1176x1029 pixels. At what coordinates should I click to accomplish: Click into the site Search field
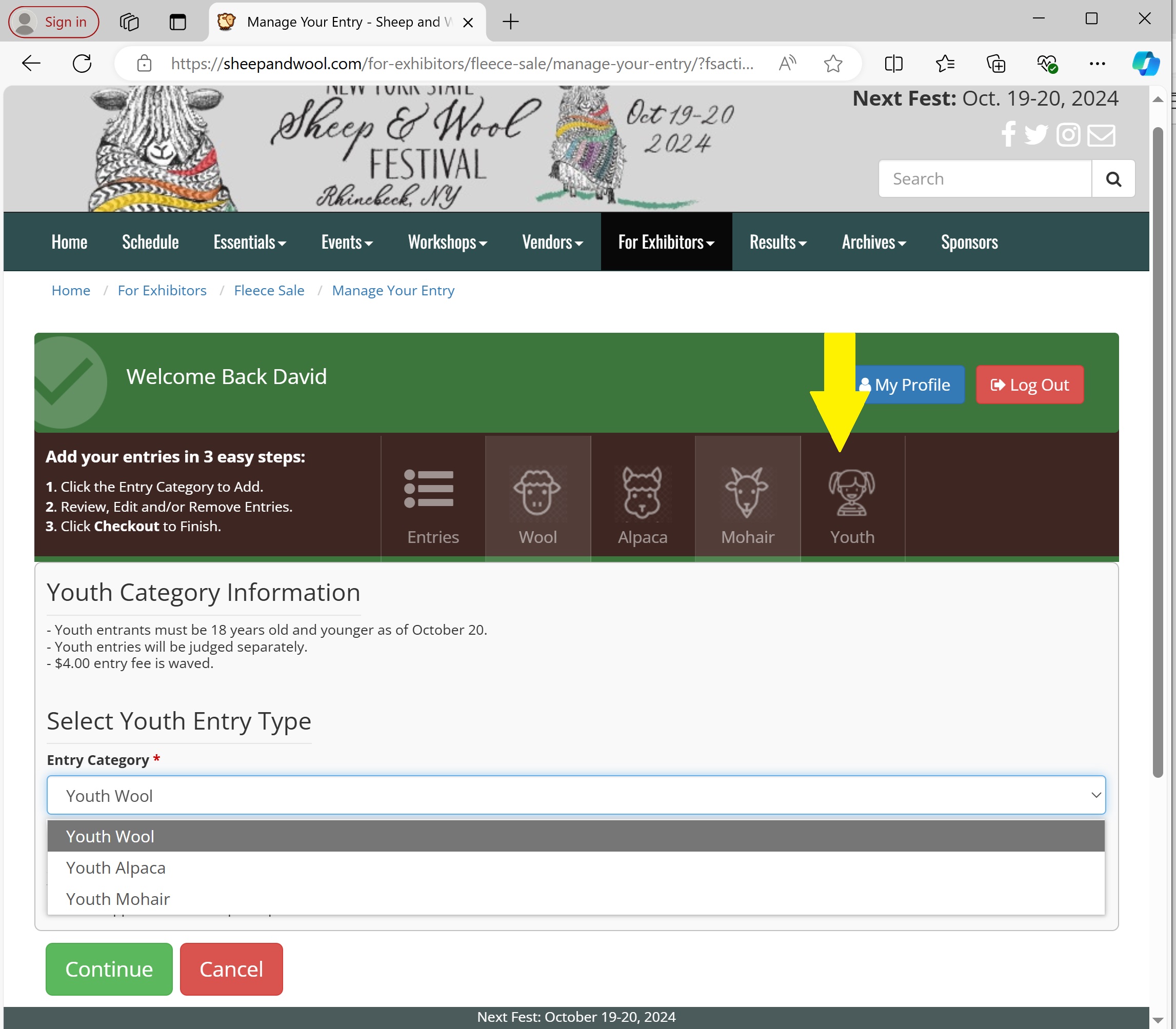pyautogui.click(x=985, y=179)
